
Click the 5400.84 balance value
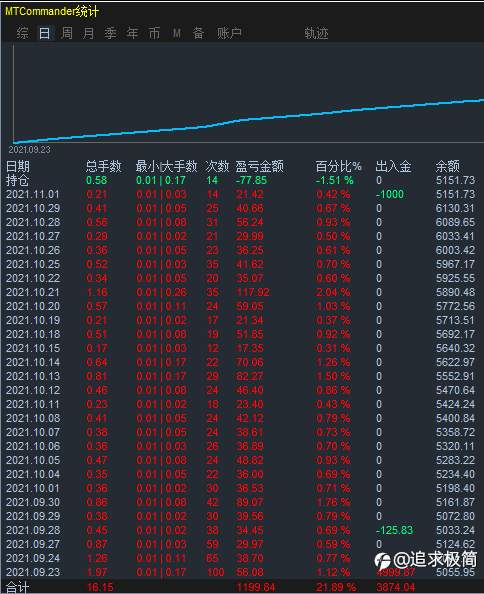tap(455, 419)
